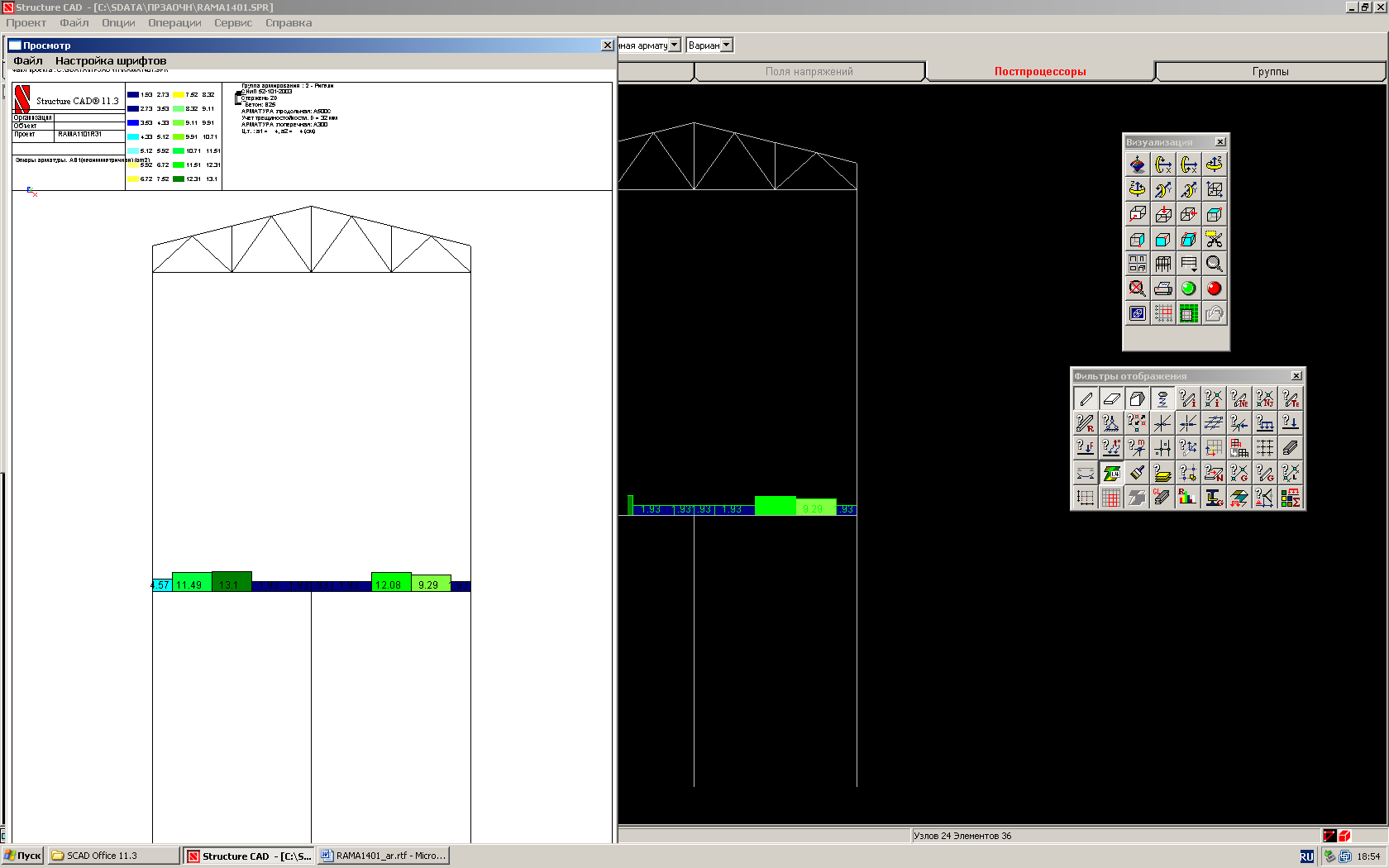Click the R color histogram filter icon
This screenshot has height=868, width=1389.
pyautogui.click(x=1188, y=497)
